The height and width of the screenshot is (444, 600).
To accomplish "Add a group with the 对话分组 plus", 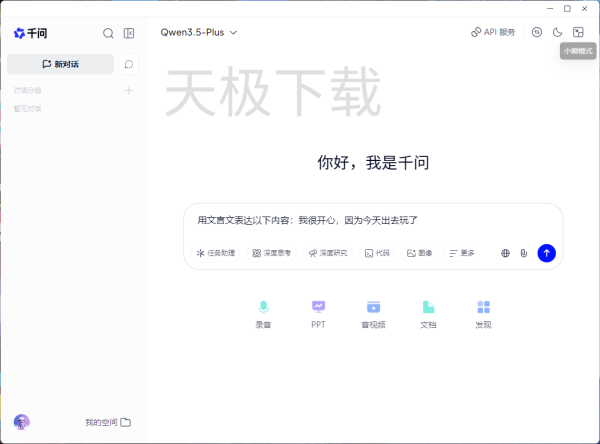I will click(x=128, y=91).
